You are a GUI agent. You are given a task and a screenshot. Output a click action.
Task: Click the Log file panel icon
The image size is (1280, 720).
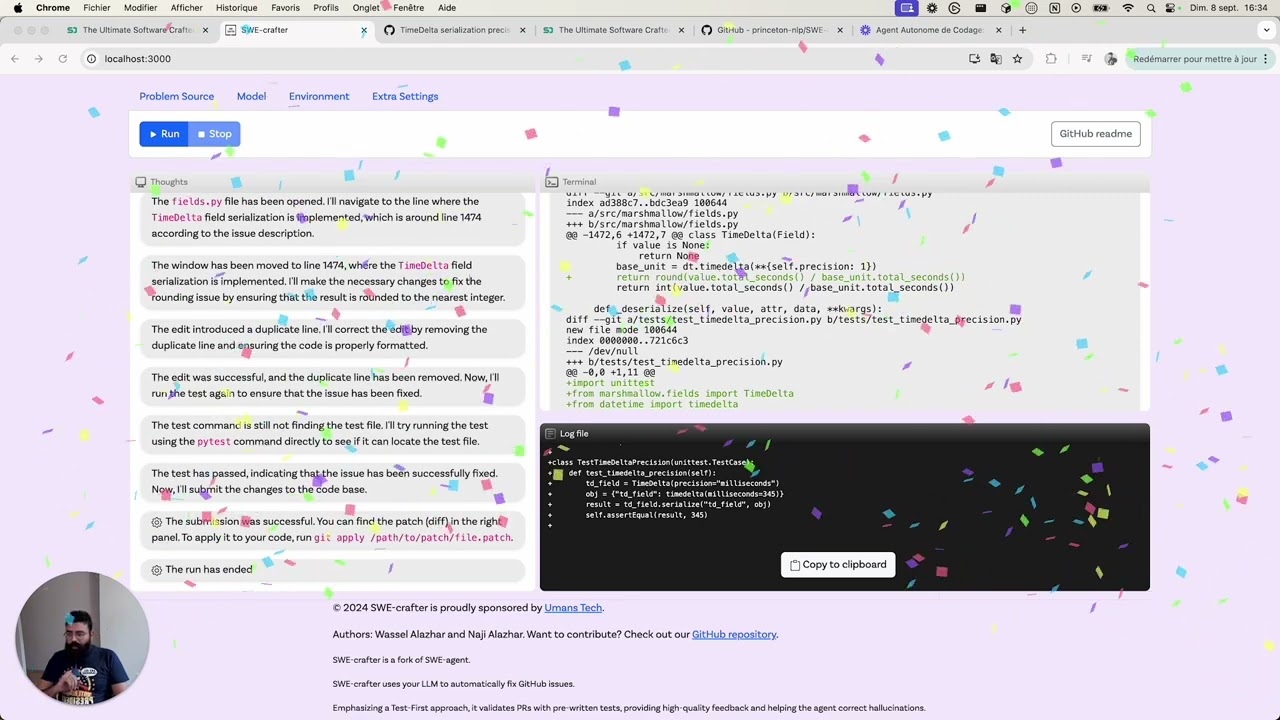550,434
